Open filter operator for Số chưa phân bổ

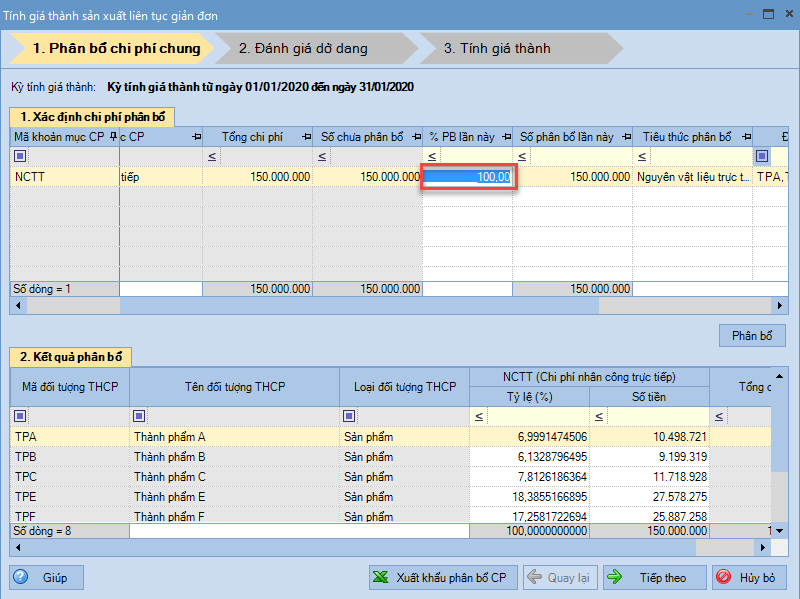point(322,157)
